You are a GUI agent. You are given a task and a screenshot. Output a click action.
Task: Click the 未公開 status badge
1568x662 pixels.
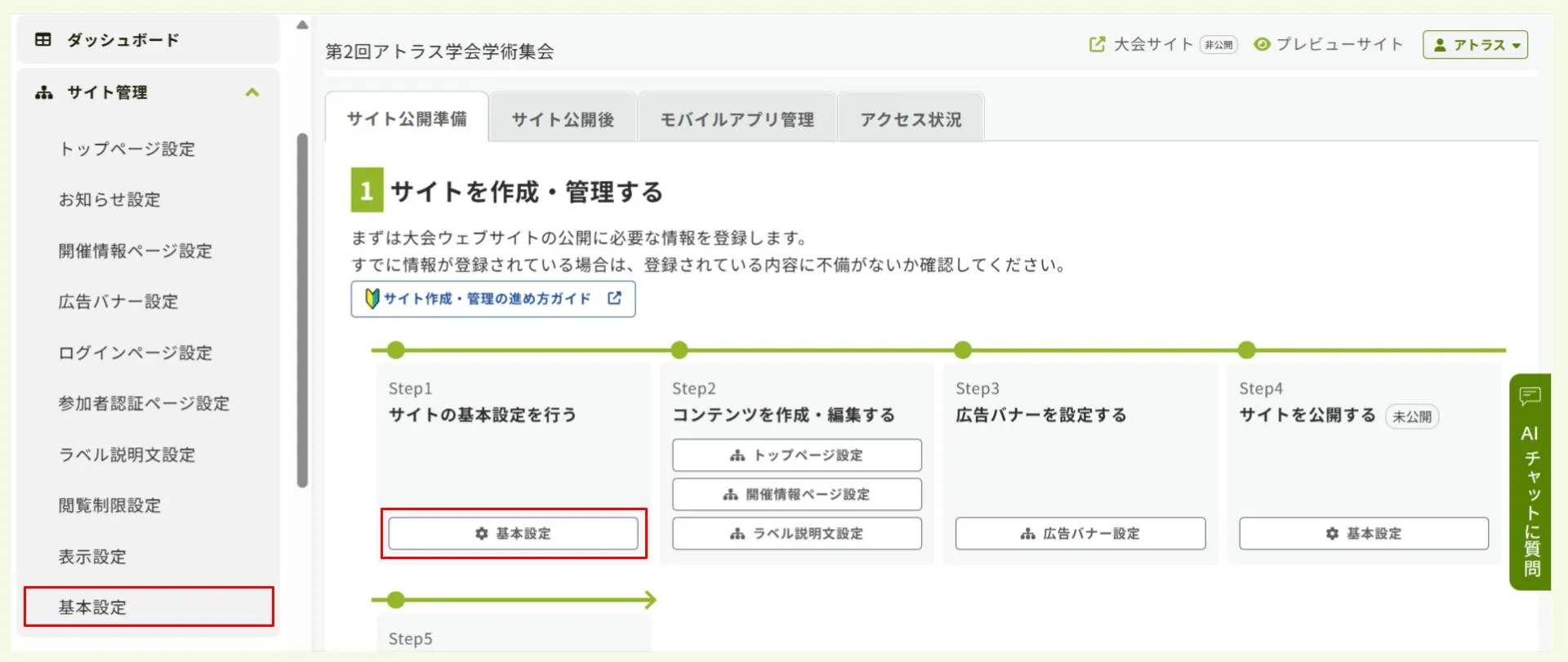(1412, 416)
